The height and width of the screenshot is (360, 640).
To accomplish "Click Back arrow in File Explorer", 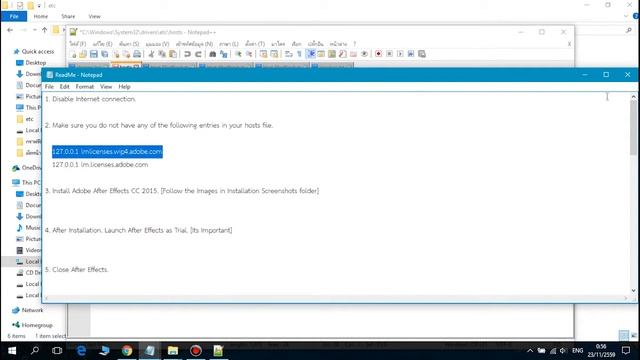I will pyautogui.click(x=10, y=30).
